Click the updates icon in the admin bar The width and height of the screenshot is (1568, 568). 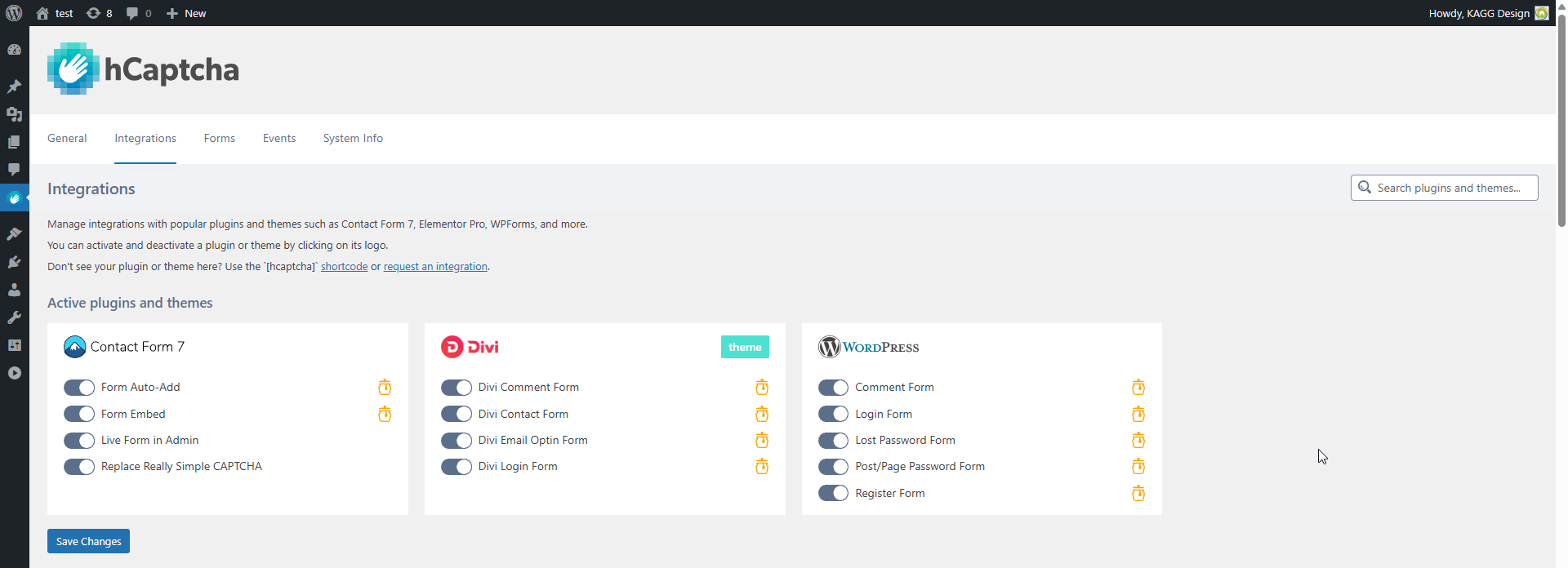[x=99, y=13]
